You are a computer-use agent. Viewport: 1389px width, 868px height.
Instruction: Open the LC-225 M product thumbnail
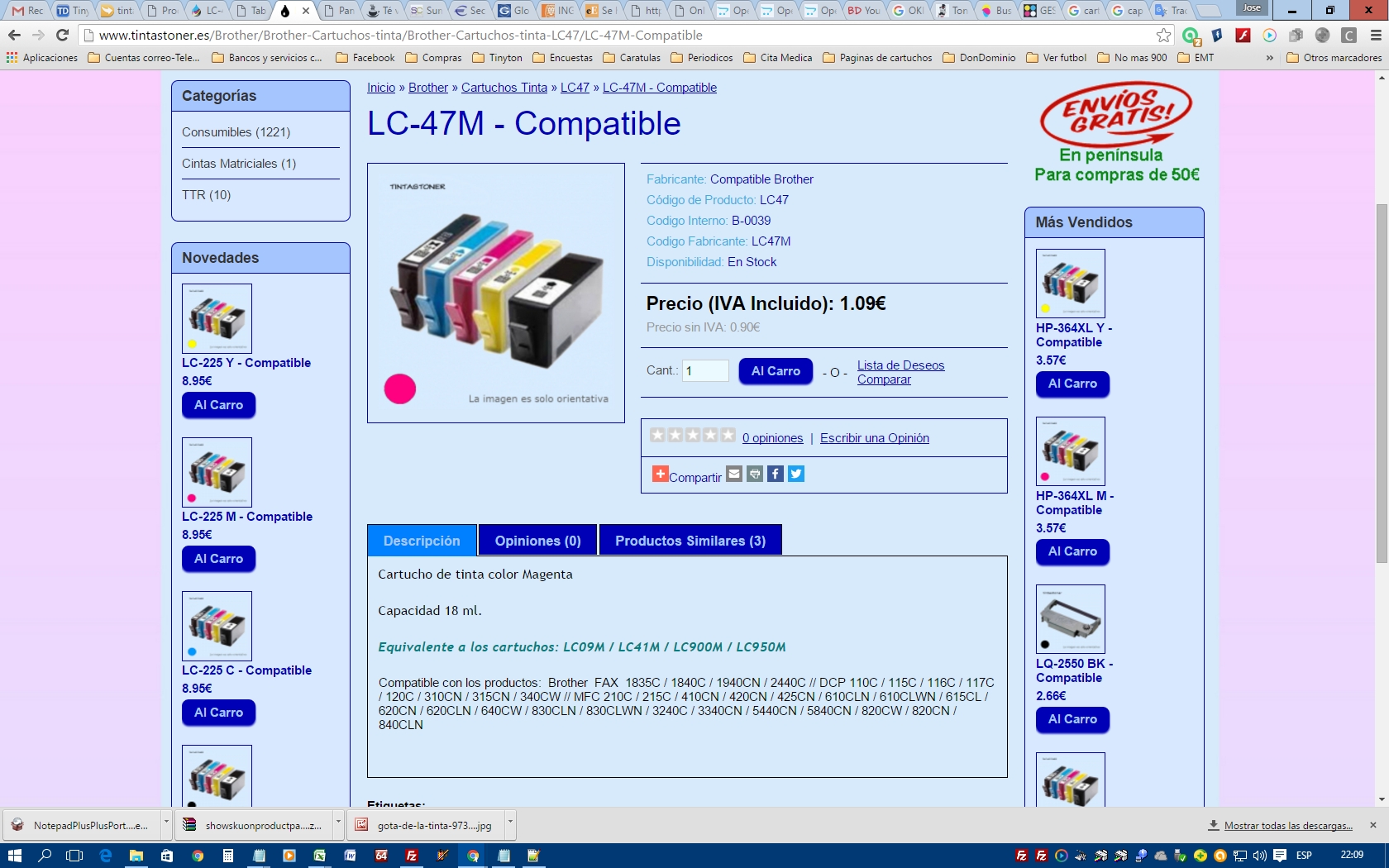point(217,472)
